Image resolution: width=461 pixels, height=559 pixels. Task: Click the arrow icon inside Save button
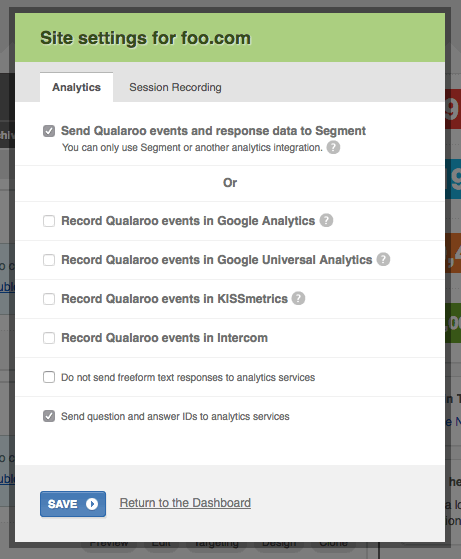coord(92,504)
